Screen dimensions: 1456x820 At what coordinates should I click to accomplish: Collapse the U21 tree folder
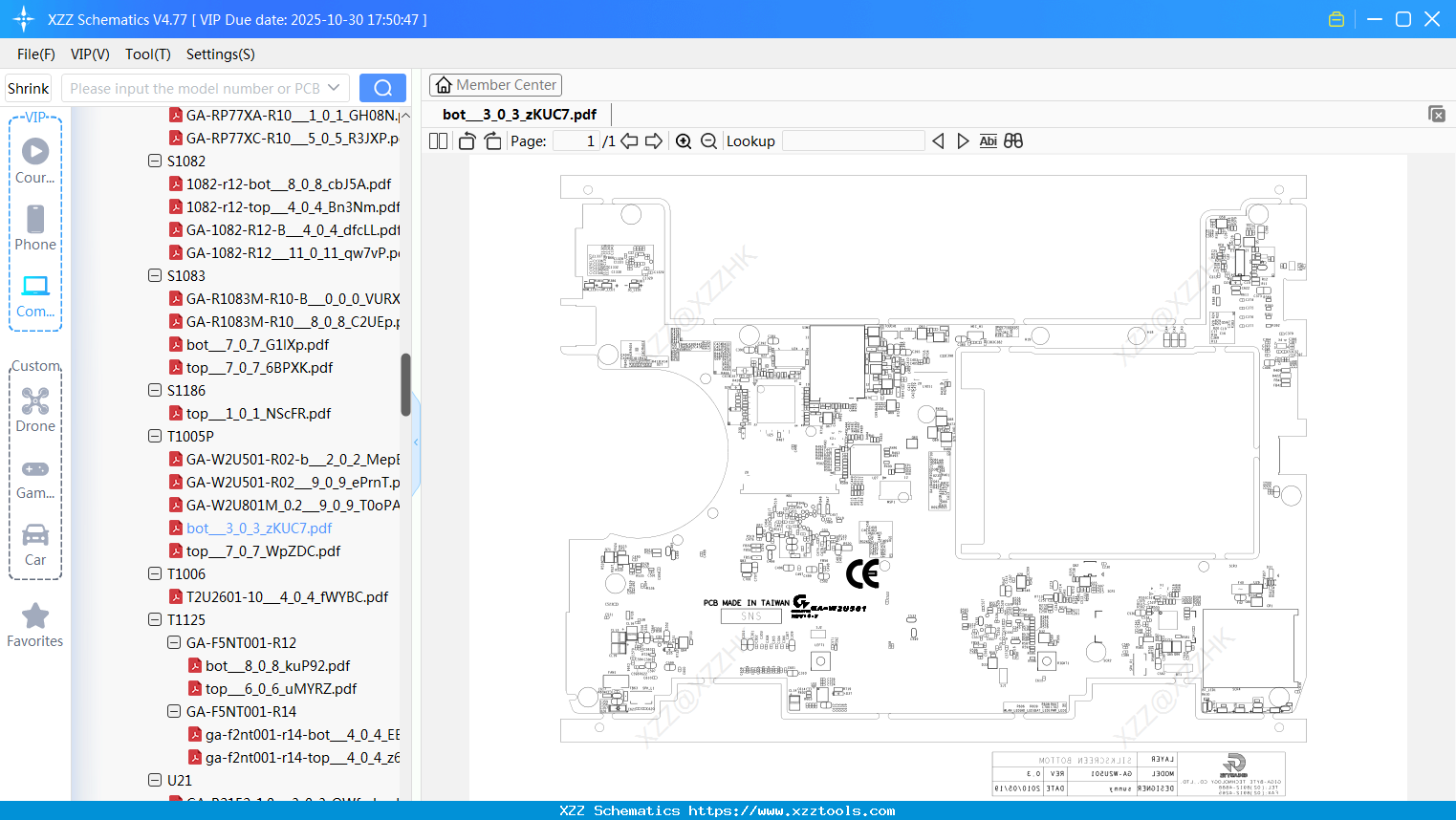(155, 780)
